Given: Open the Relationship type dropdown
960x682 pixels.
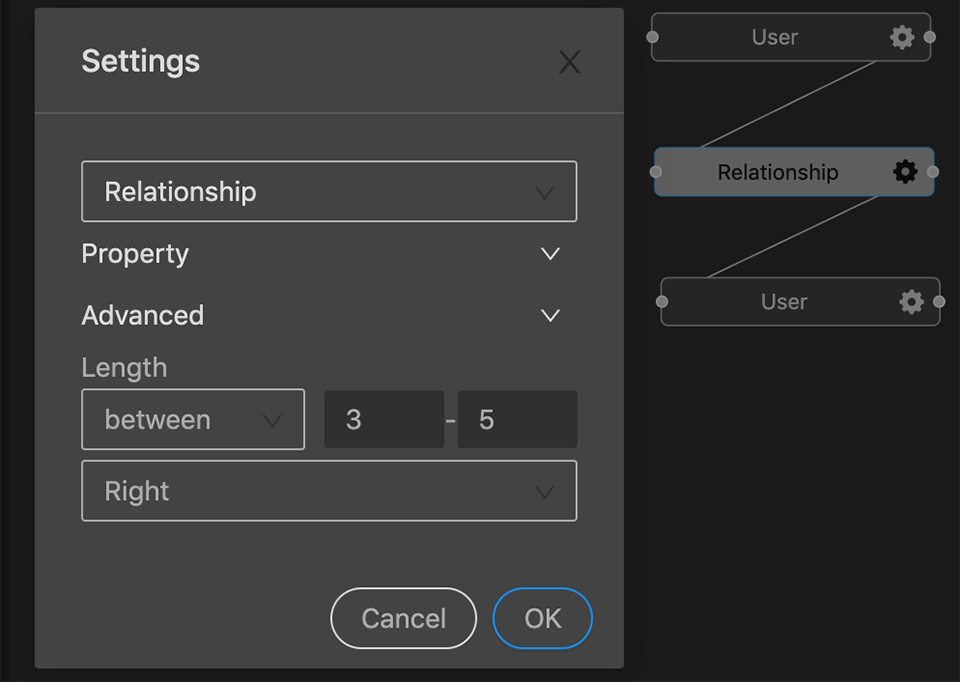Looking at the screenshot, I should coord(329,191).
